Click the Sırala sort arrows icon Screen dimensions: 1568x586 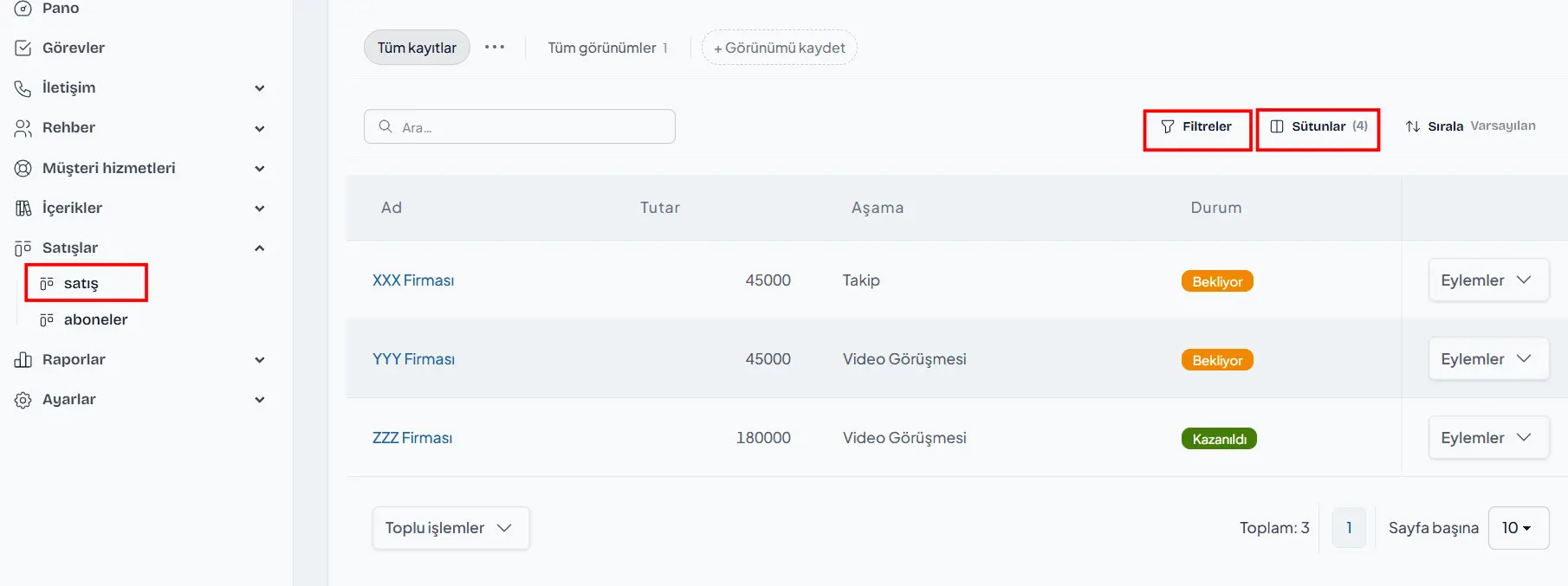tap(1413, 126)
